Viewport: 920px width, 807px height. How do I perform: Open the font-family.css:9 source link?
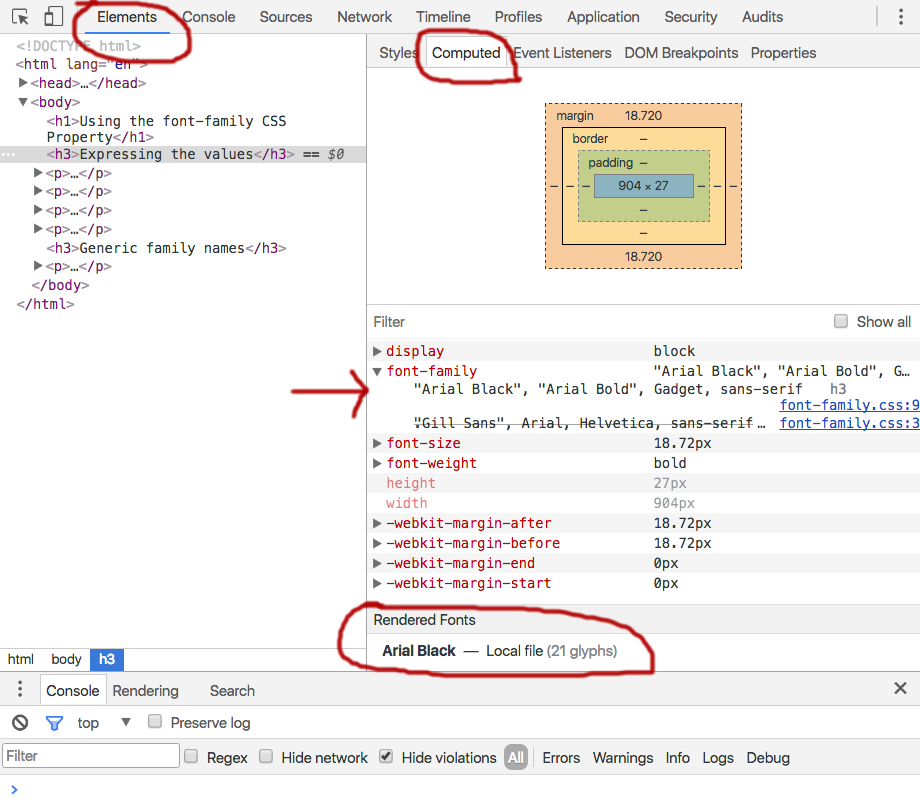[849, 405]
